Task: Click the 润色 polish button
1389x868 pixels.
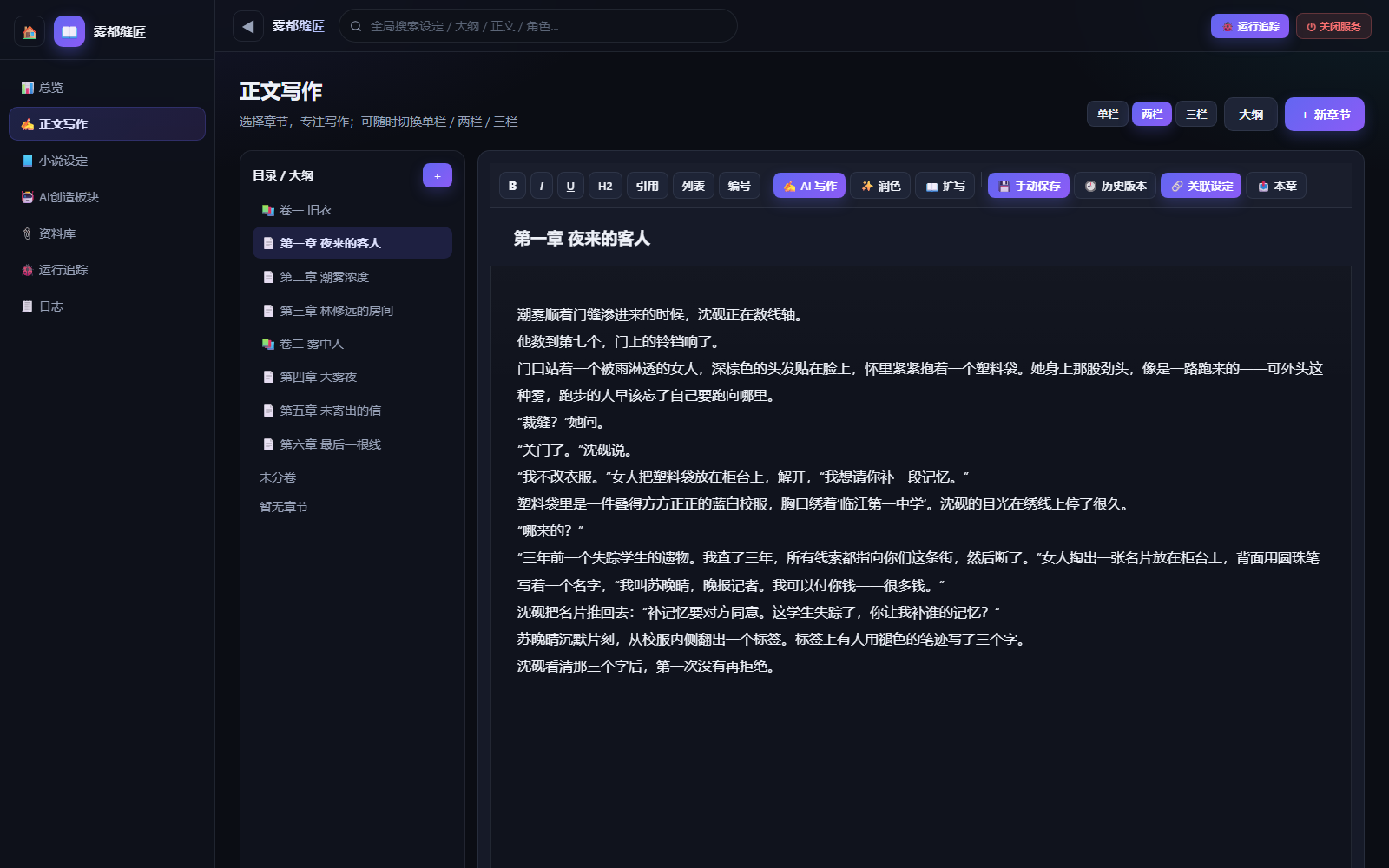Action: pyautogui.click(x=880, y=186)
